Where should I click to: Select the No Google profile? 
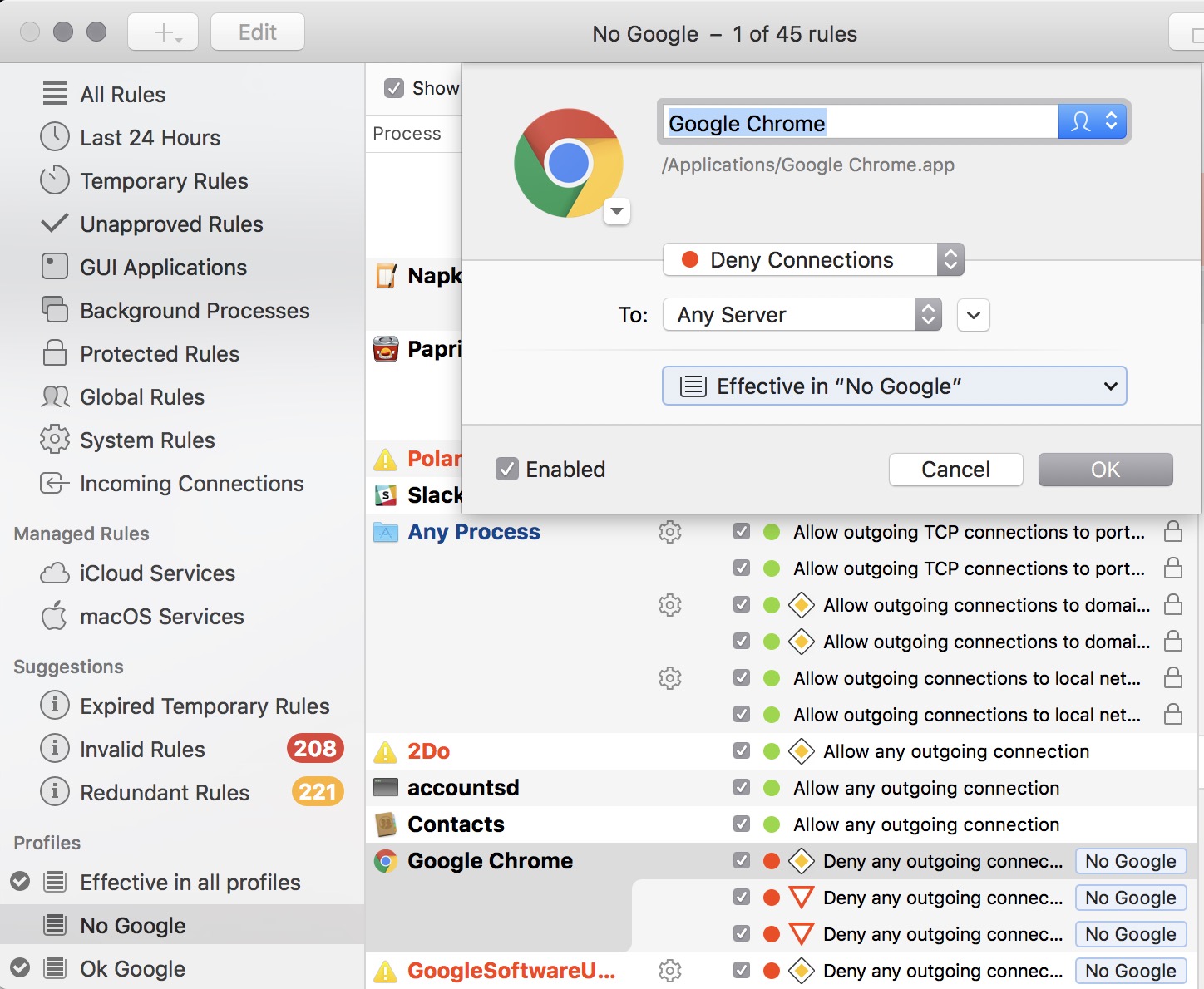pyautogui.click(x=182, y=925)
